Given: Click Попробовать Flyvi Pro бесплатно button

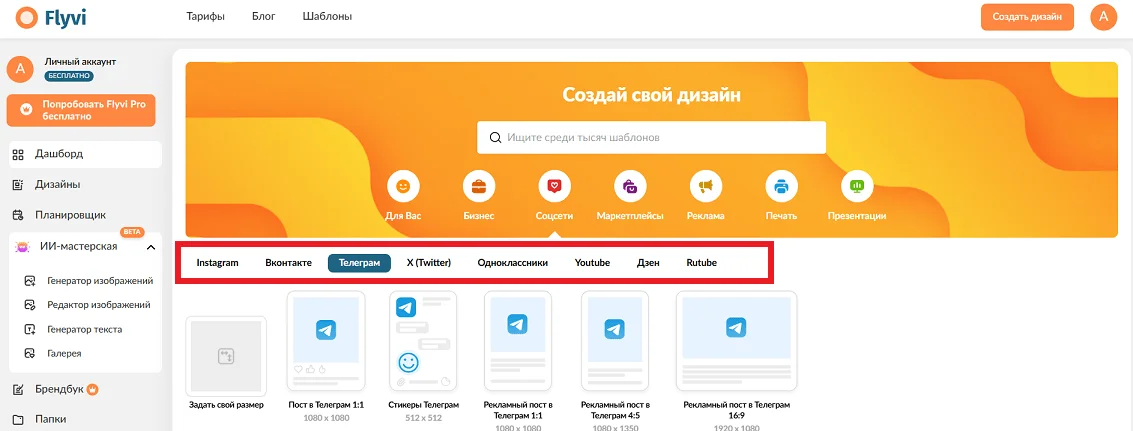Looking at the screenshot, I should pos(81,110).
